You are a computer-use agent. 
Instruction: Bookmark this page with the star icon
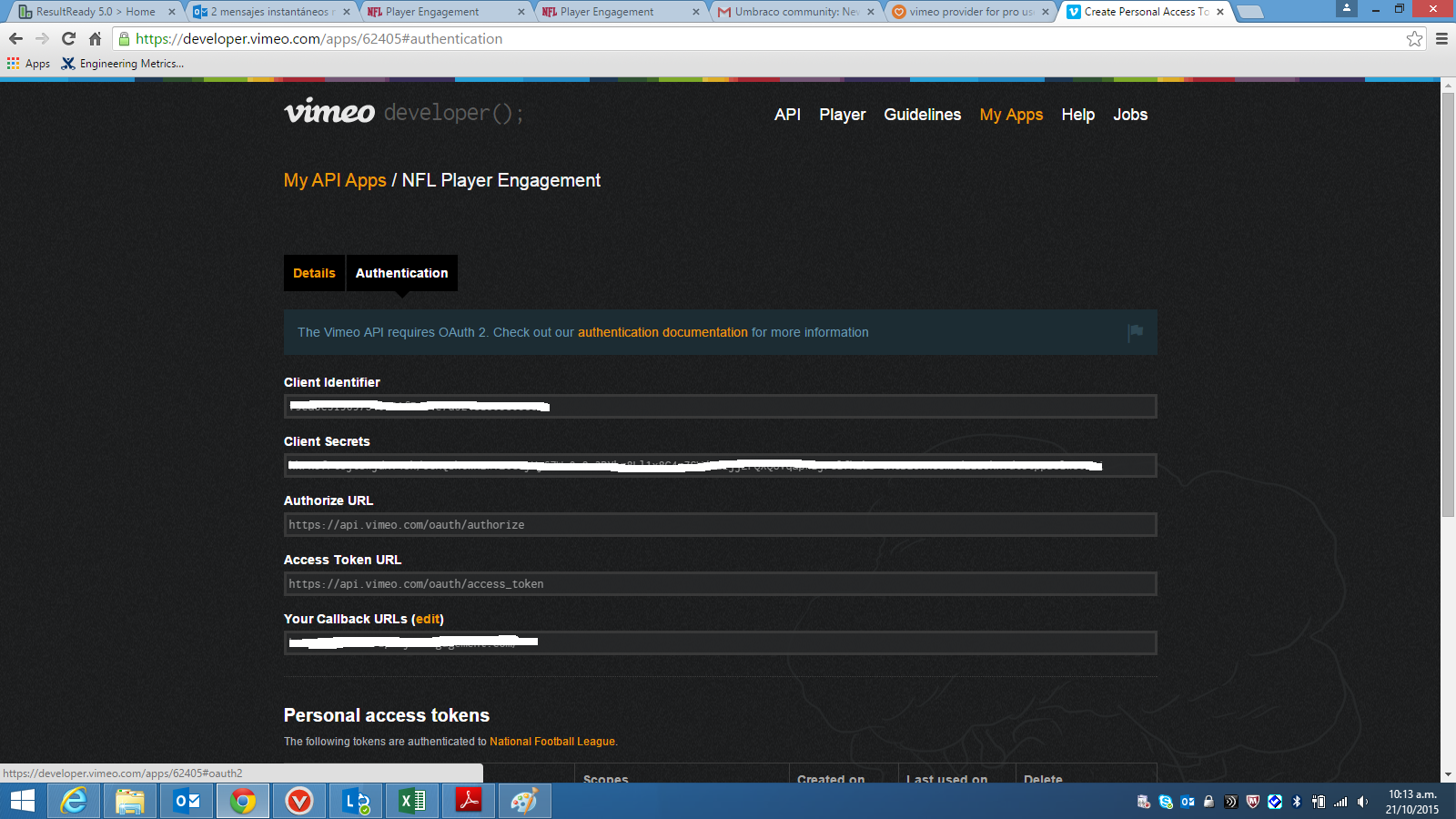(1414, 39)
